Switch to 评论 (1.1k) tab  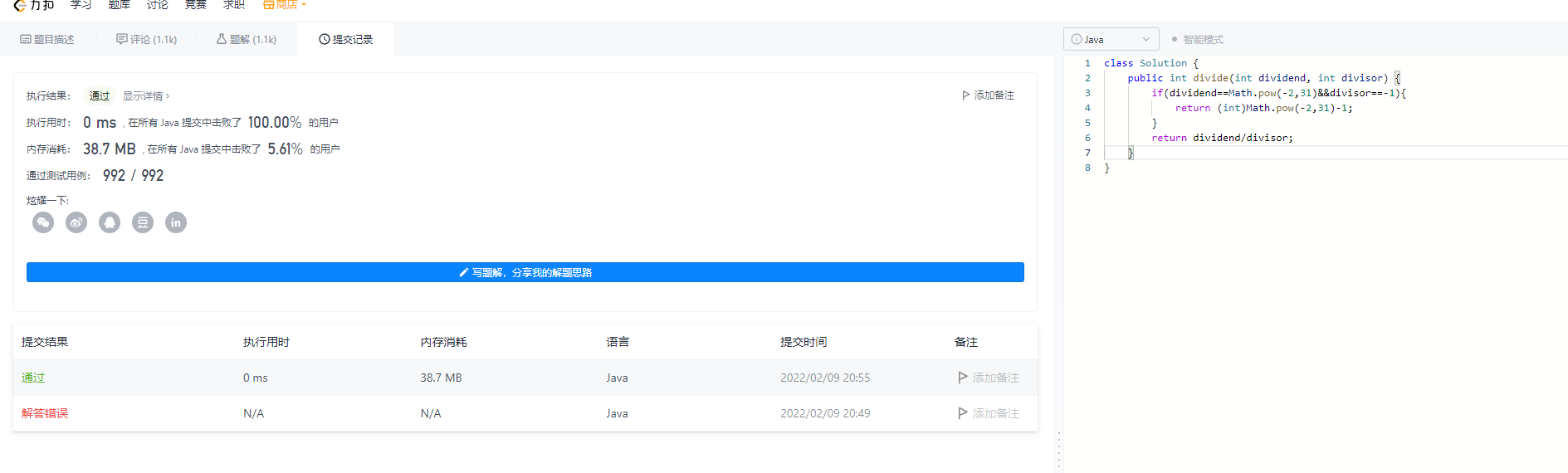pos(147,39)
